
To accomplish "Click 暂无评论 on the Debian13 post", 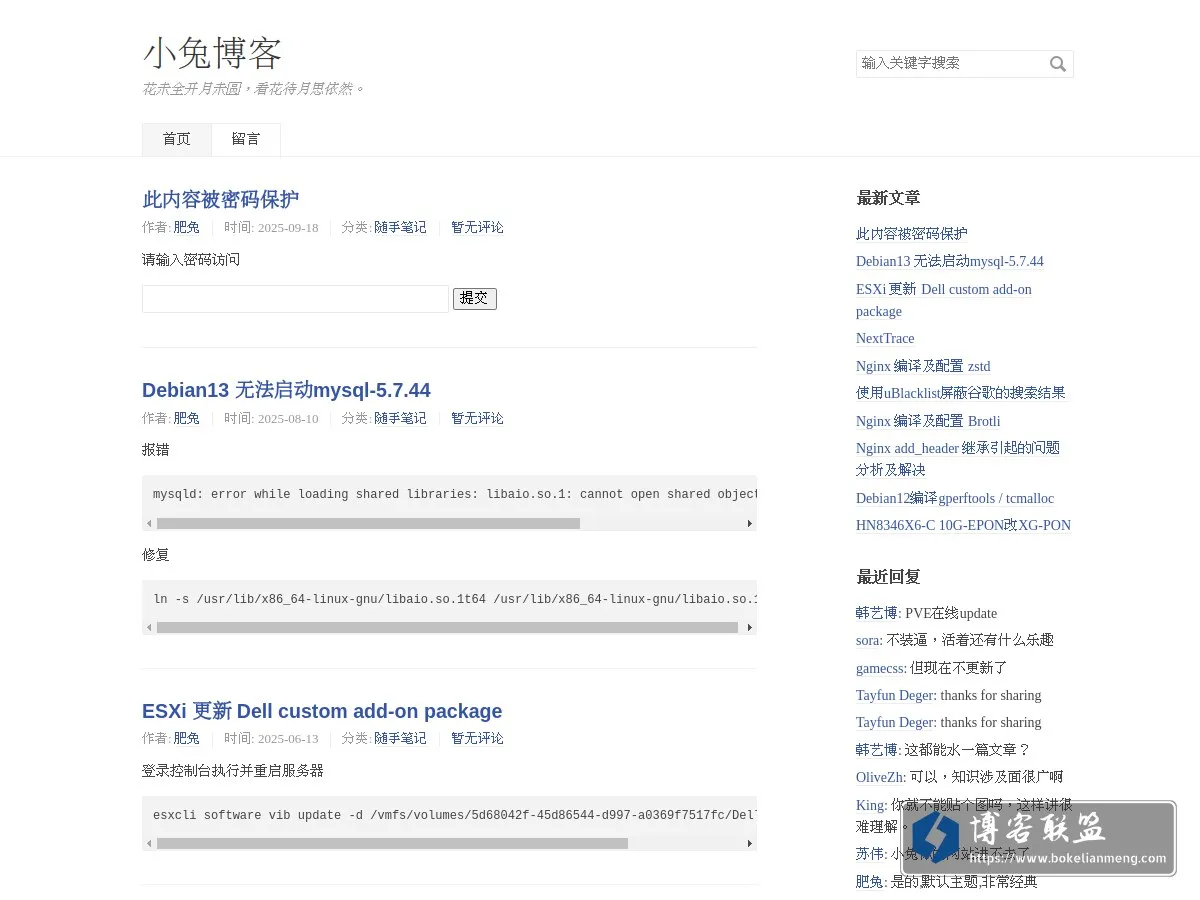I will (x=477, y=419).
